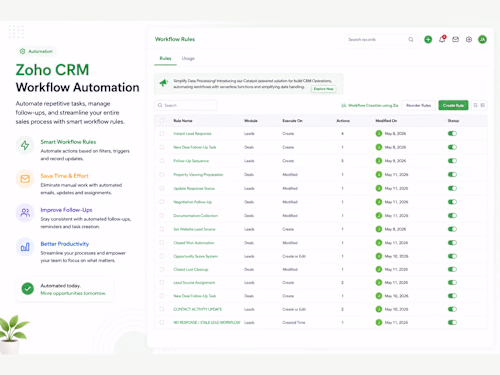Disable the No Response Stale Lead Workflow rule
Image resolution: width=500 pixels, height=375 pixels.
(452, 322)
